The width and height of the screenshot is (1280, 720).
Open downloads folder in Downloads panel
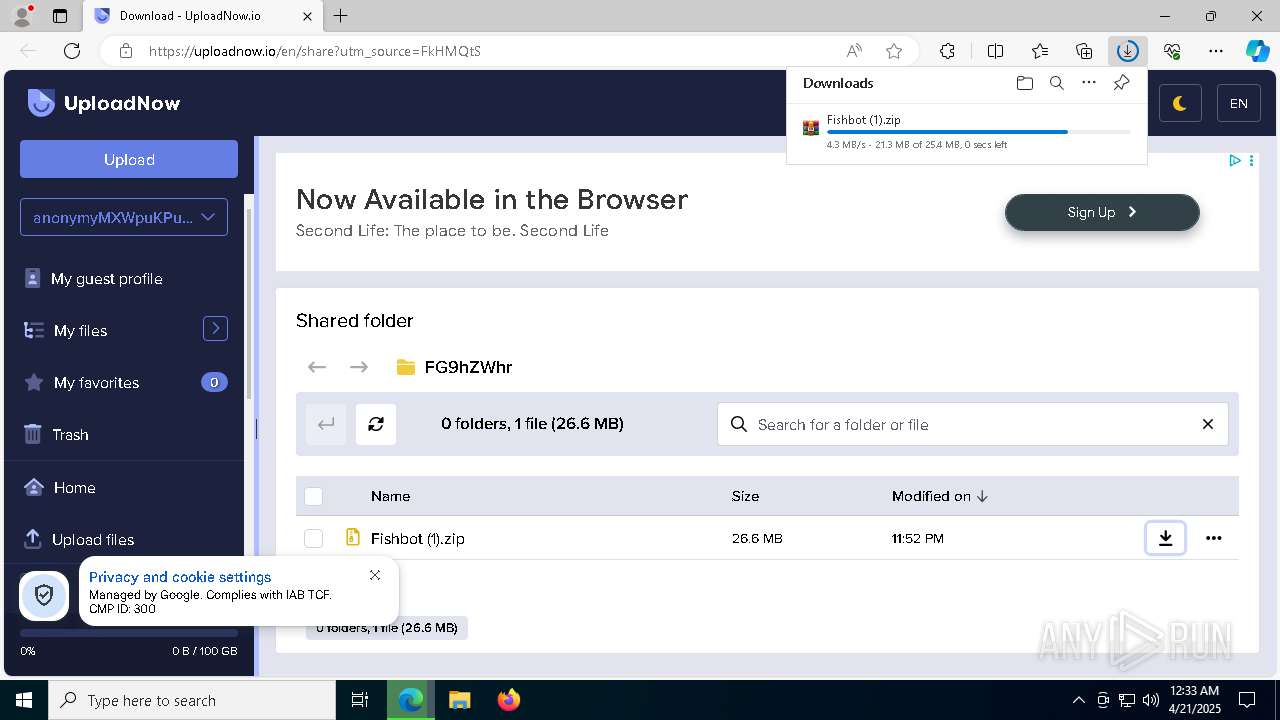click(1024, 83)
